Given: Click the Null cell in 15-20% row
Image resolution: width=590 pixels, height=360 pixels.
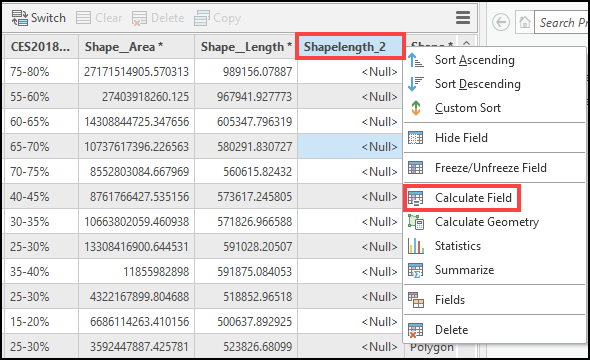Looking at the screenshot, I should click(x=350, y=322).
